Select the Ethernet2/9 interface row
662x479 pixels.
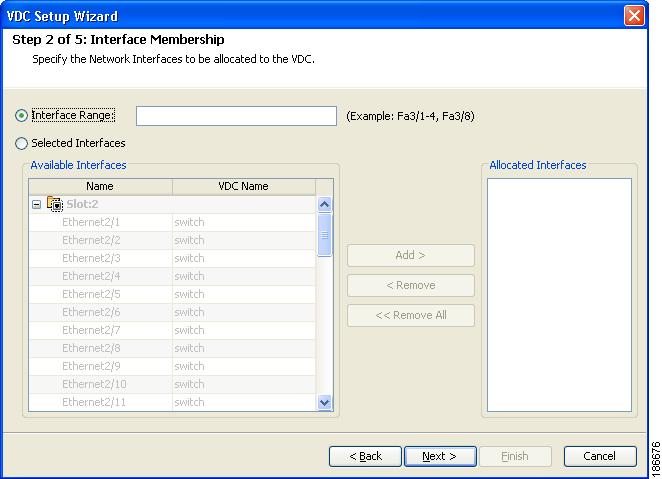coord(172,366)
